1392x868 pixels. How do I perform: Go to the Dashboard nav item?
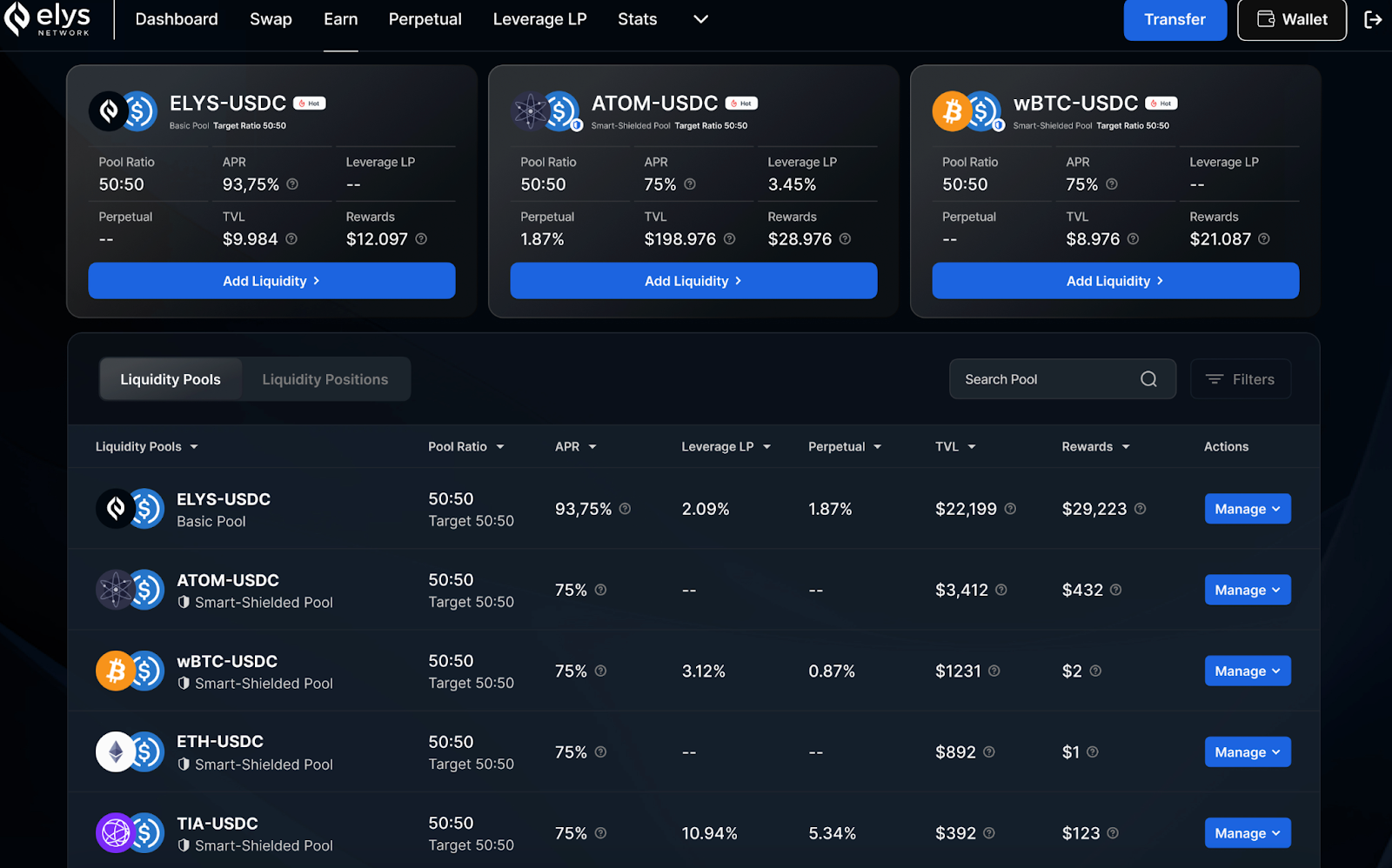point(177,19)
